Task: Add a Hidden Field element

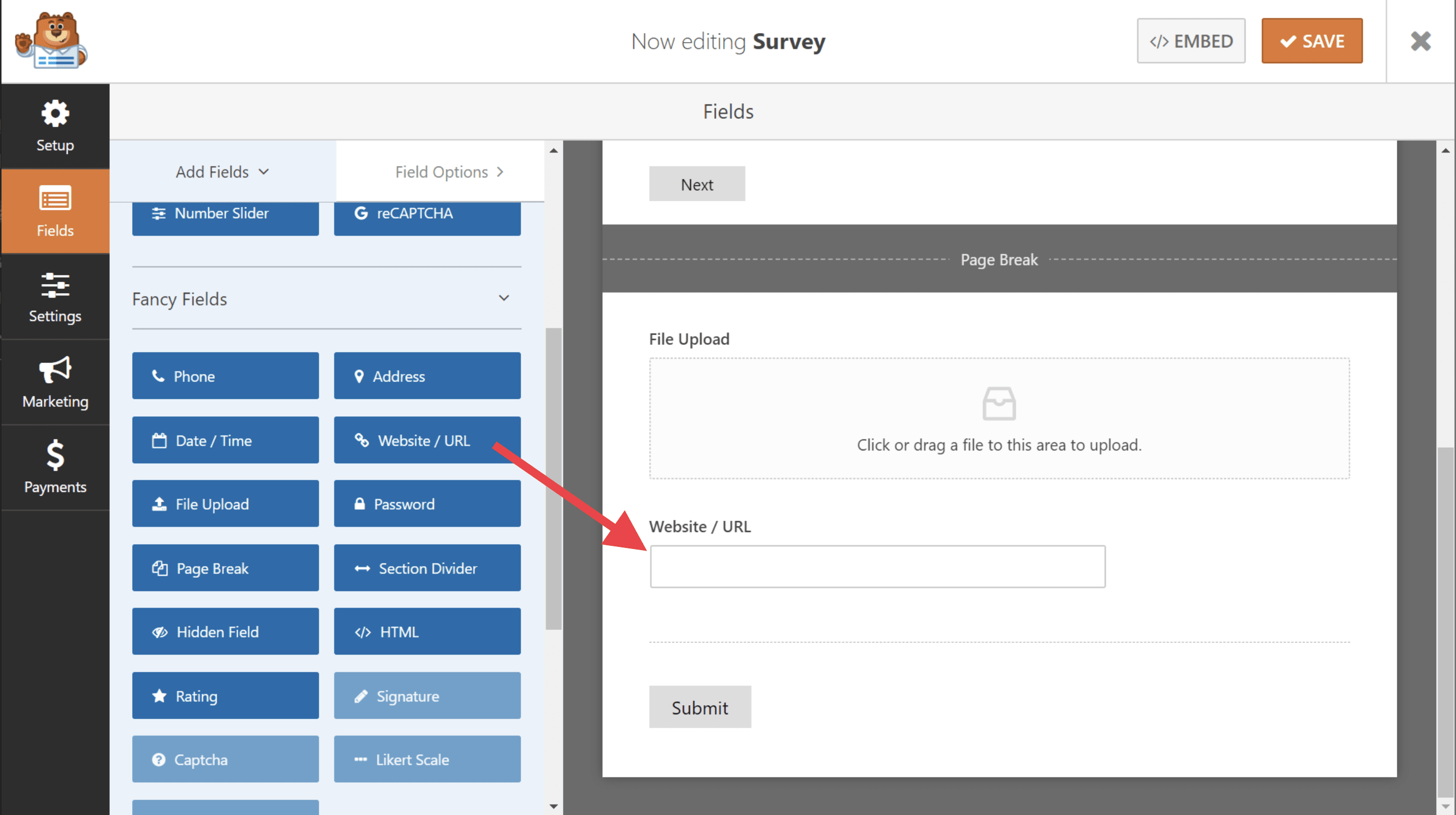Action: (225, 631)
